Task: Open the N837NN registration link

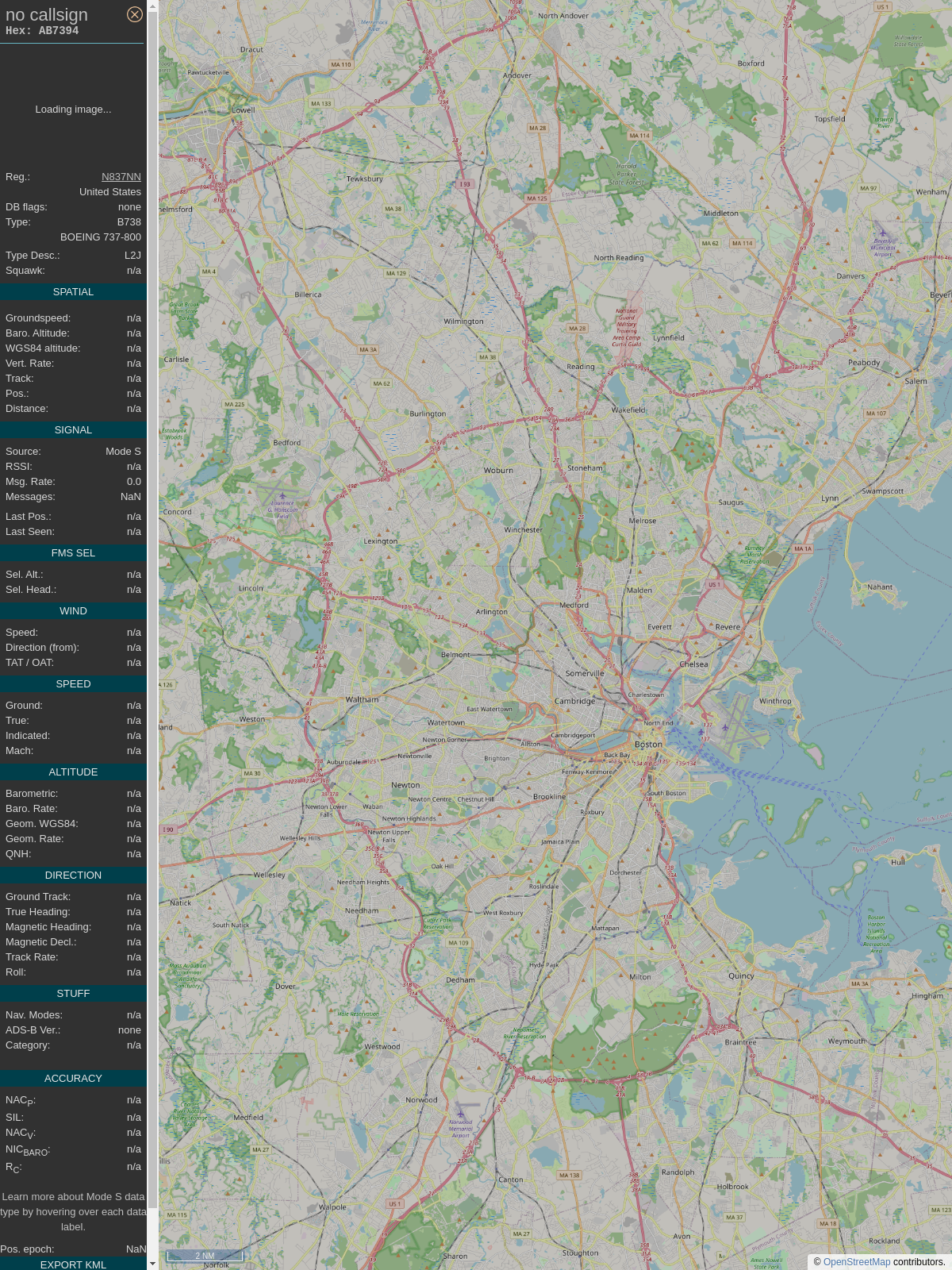Action: (x=121, y=177)
